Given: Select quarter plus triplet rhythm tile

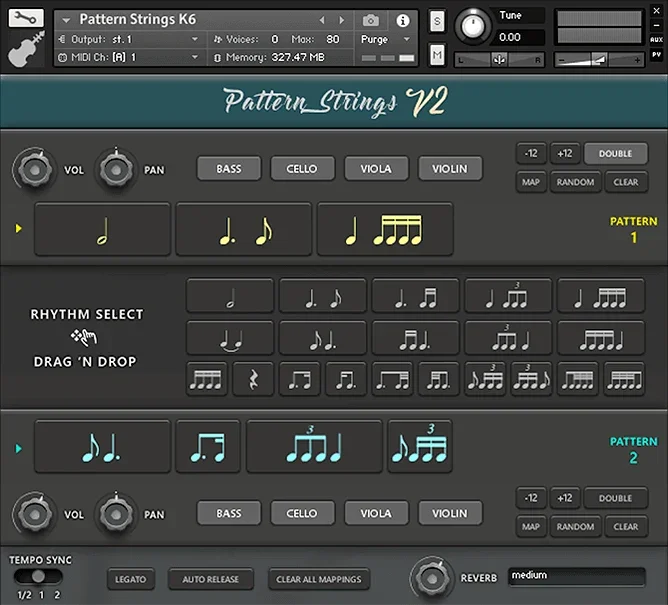Looking at the screenshot, I should tap(508, 296).
